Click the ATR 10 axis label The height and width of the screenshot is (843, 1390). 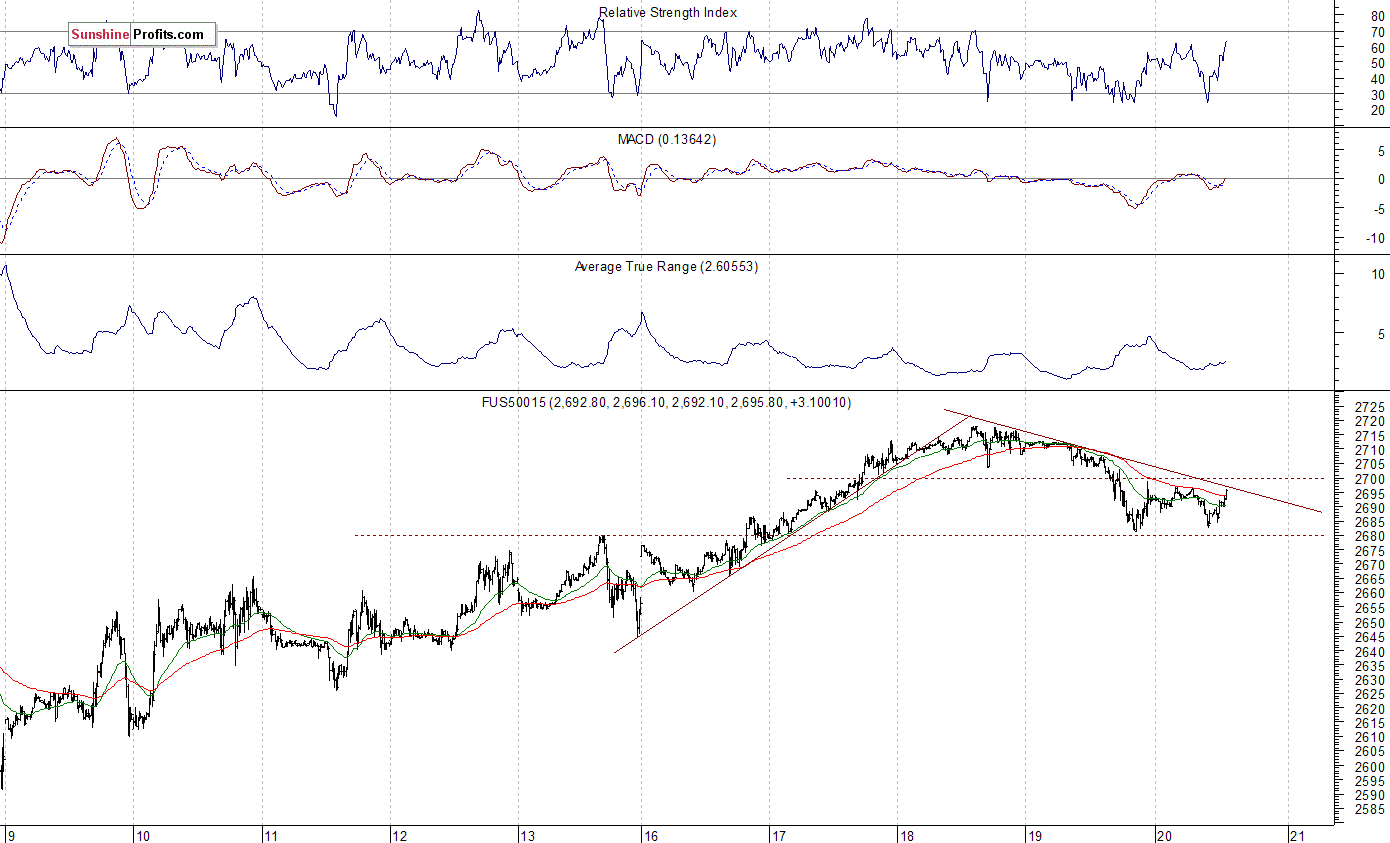click(x=1378, y=274)
